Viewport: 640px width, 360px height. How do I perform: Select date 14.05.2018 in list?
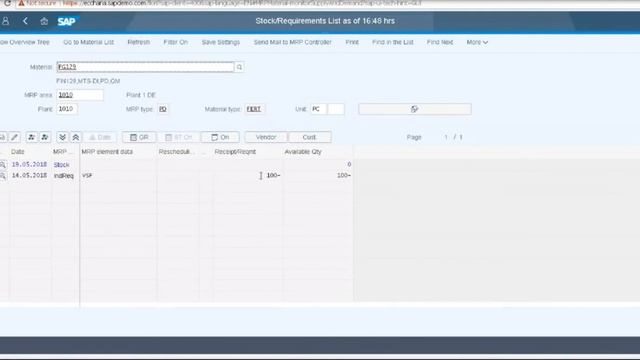tap(29, 176)
